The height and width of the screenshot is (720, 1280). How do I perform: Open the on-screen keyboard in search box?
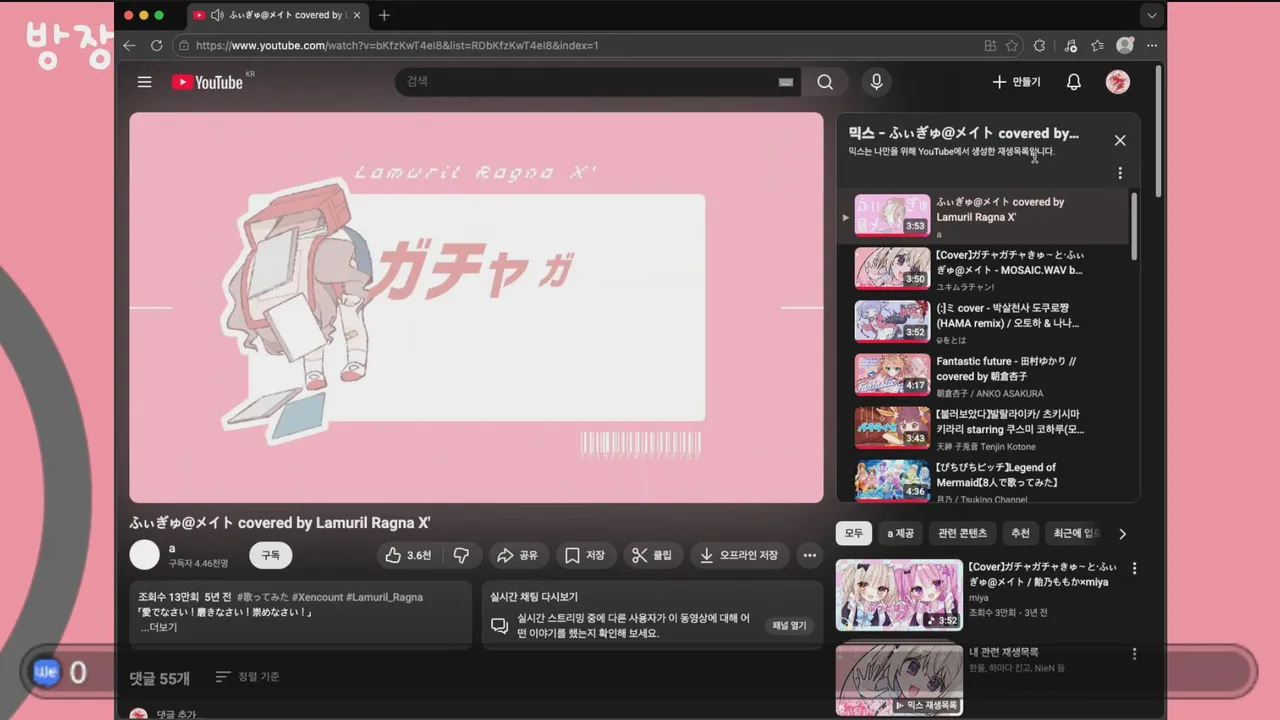click(786, 82)
